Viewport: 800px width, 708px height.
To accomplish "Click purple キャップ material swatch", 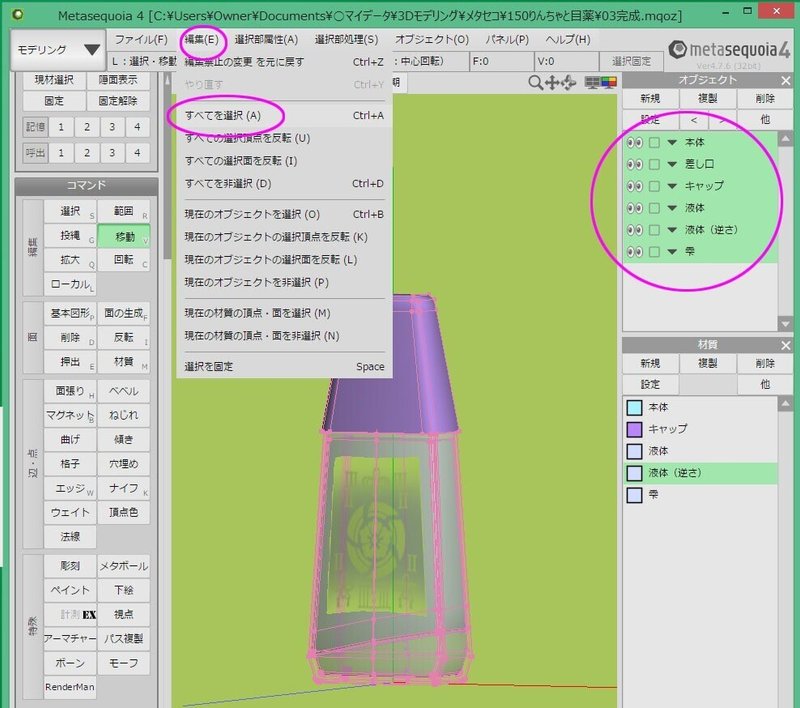I will (634, 429).
